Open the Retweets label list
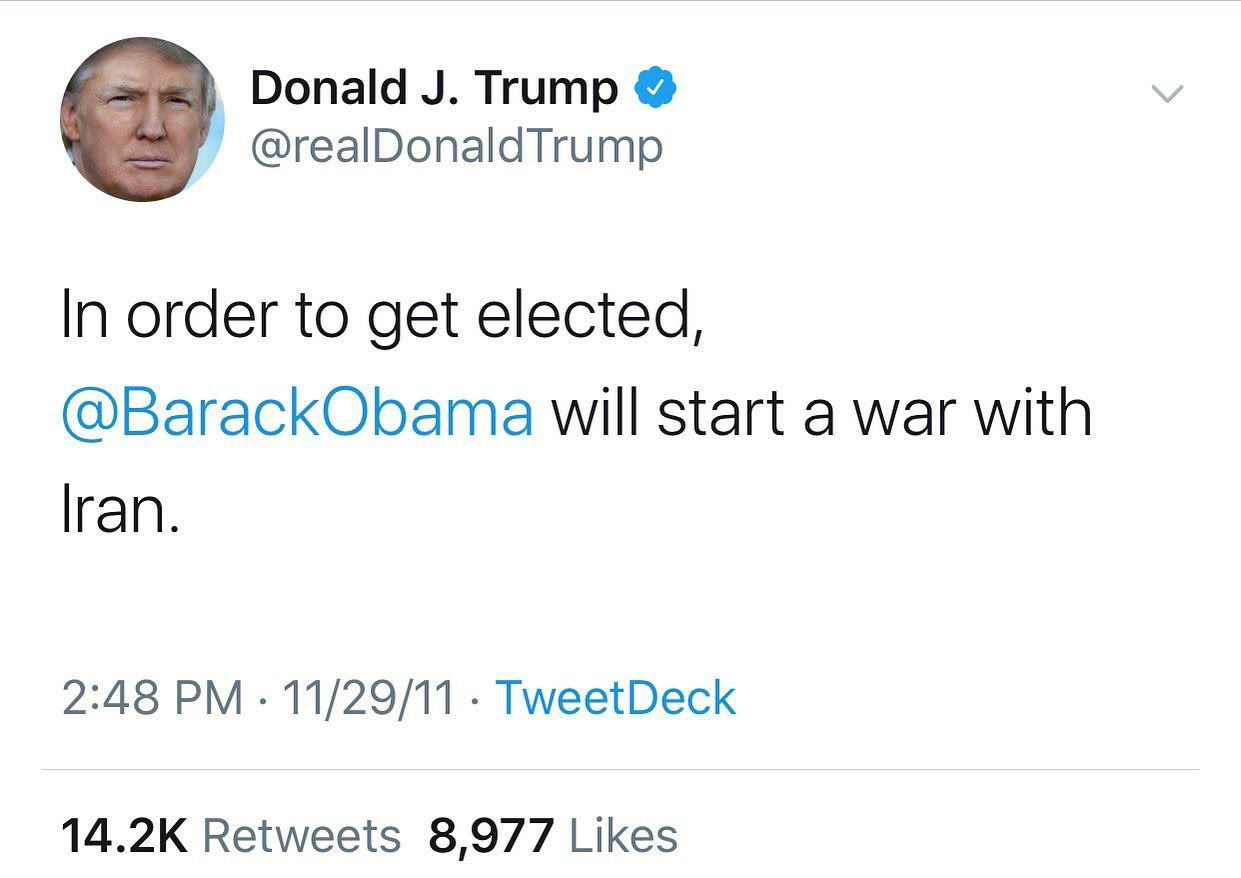The width and height of the screenshot is (1241, 878). (x=301, y=835)
